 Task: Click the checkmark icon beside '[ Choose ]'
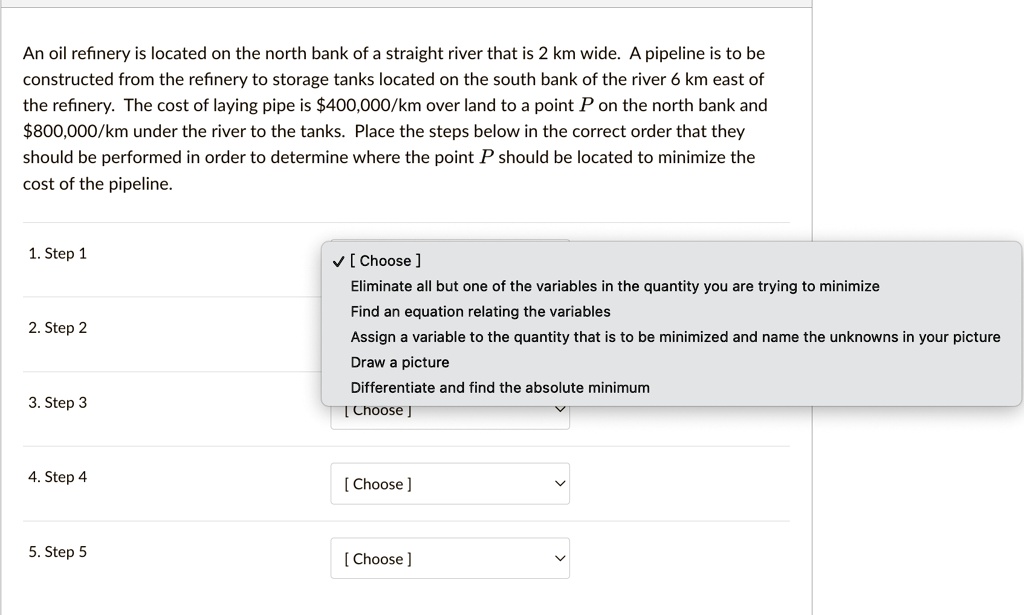339,261
